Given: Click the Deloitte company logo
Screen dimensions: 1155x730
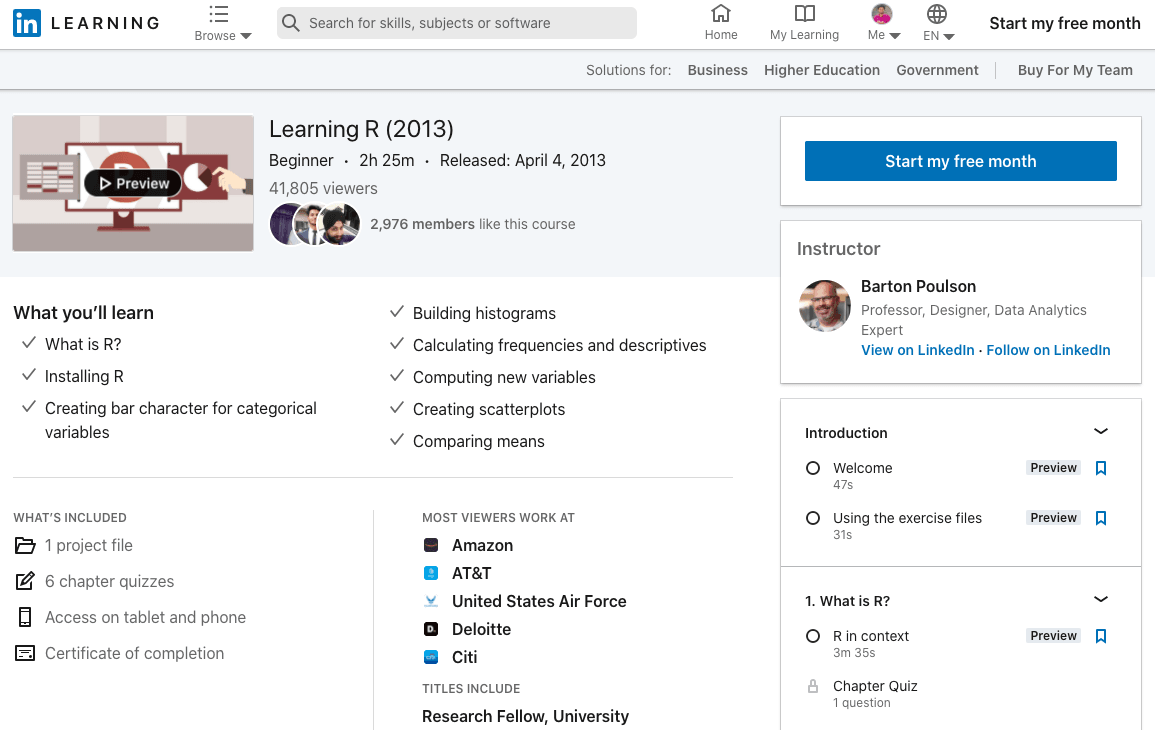Looking at the screenshot, I should pos(431,629).
